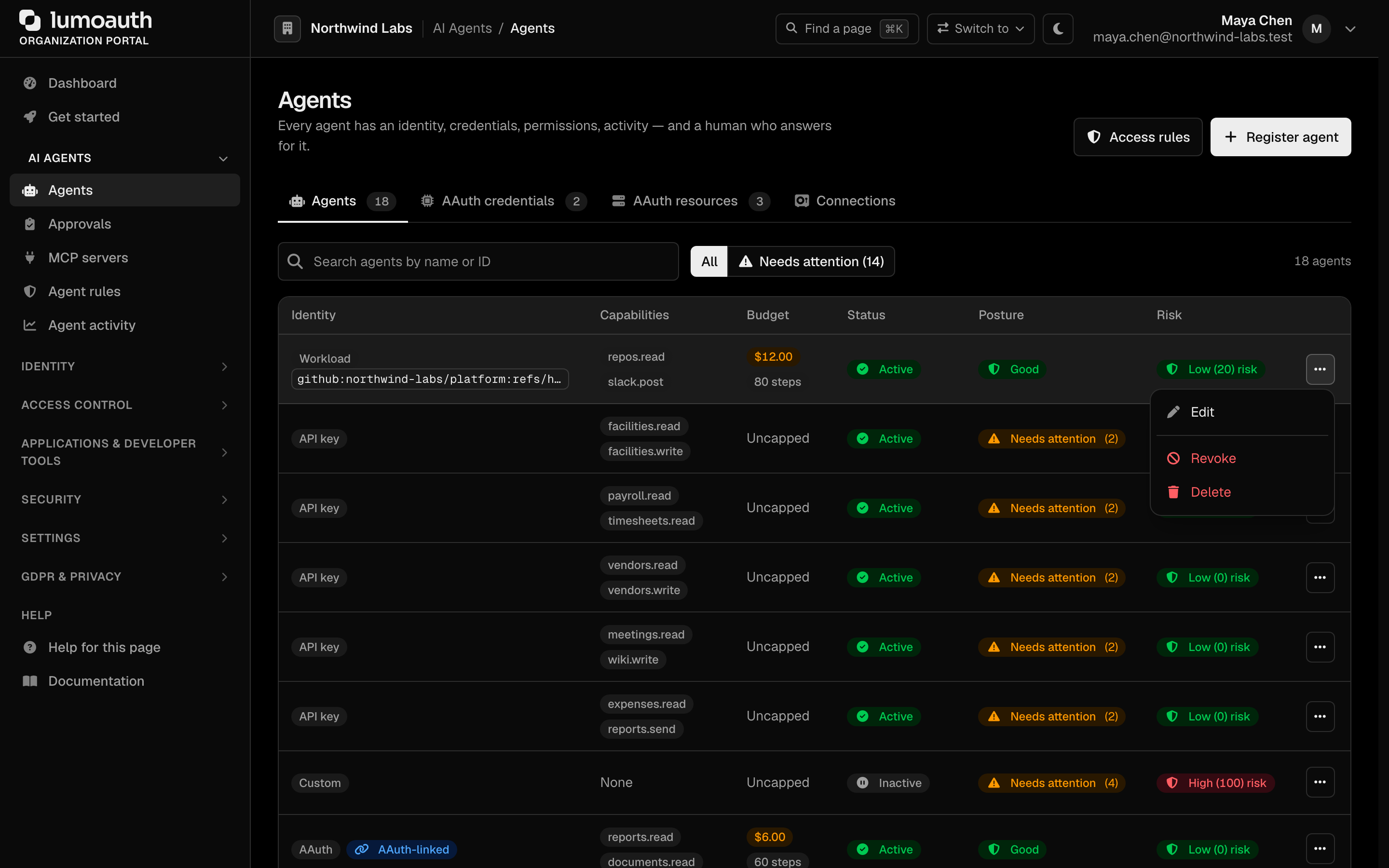Select the All filter toggle
The width and height of the screenshot is (1389, 868).
709,261
